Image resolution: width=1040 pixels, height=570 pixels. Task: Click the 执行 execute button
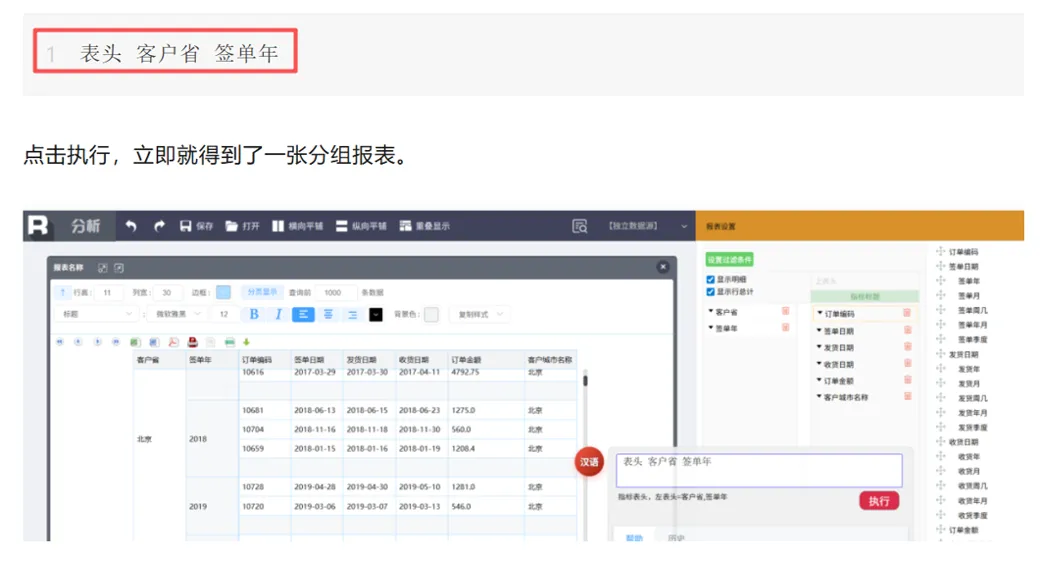pos(879,501)
